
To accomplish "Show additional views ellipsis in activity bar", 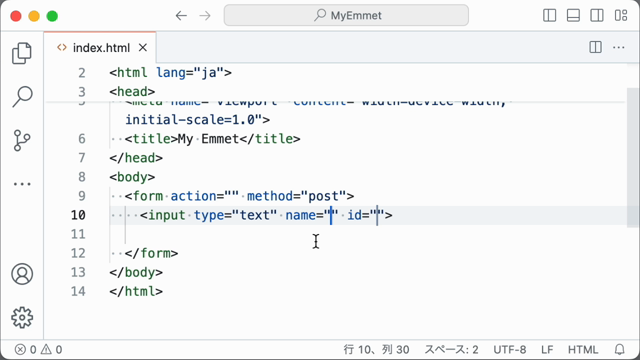I will [22, 184].
